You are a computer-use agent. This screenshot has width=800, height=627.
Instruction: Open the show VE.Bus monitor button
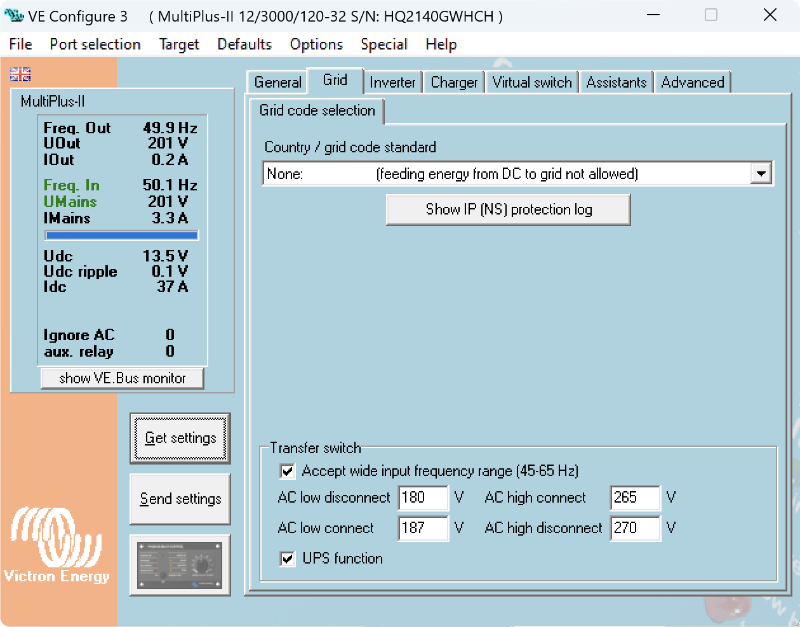pyautogui.click(x=122, y=378)
